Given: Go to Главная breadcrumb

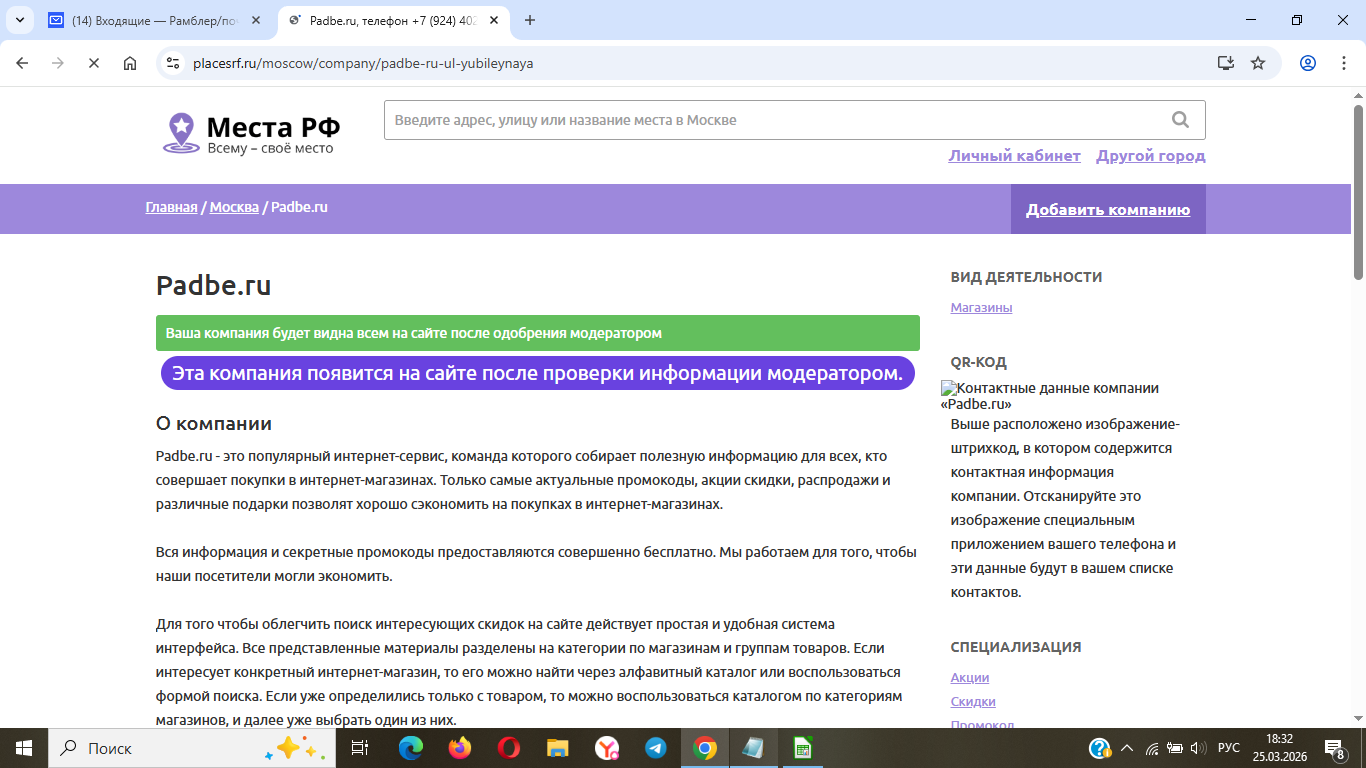Looking at the screenshot, I should coord(171,208).
